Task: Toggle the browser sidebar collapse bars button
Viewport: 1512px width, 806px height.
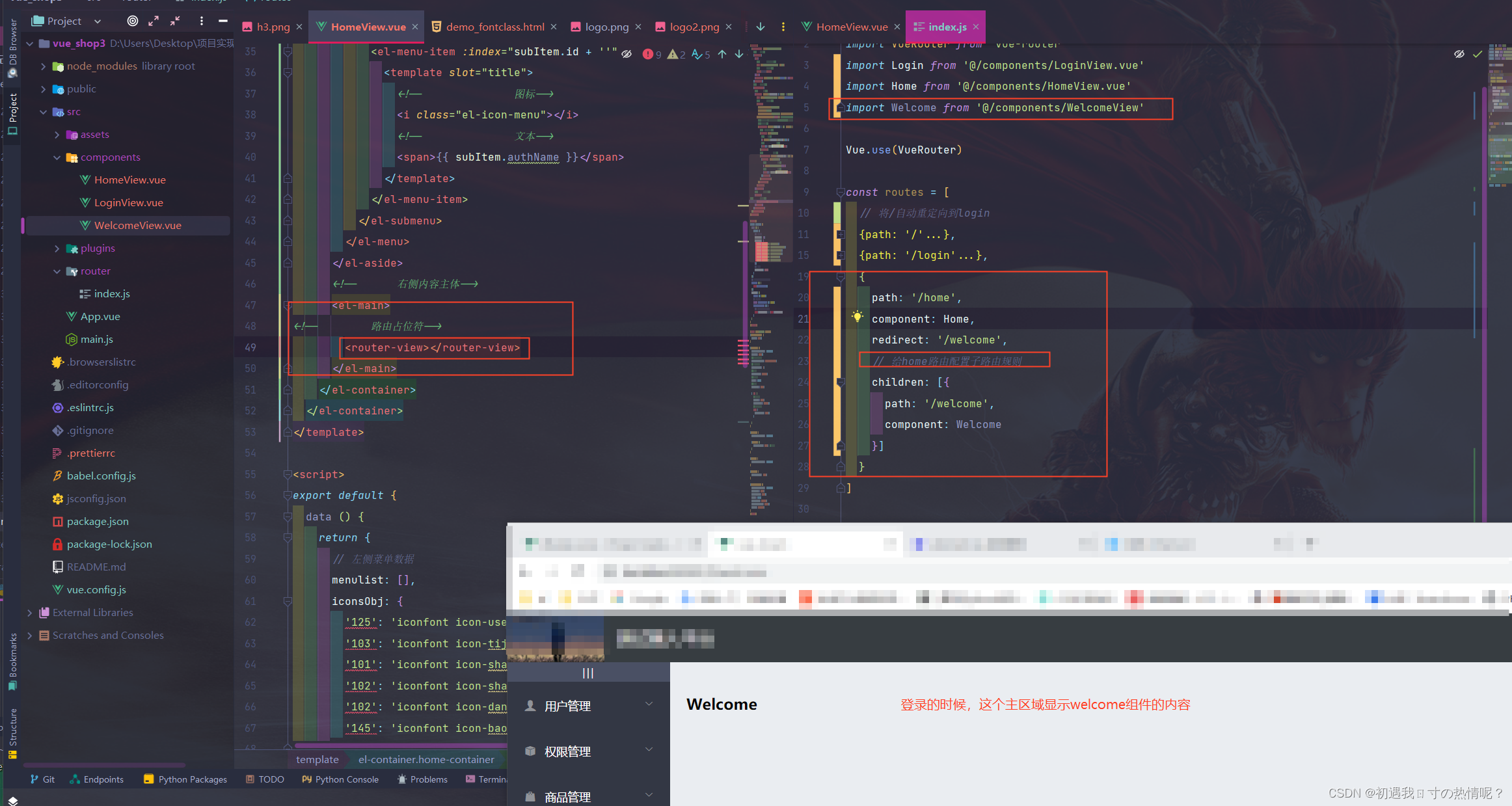Action: point(588,673)
